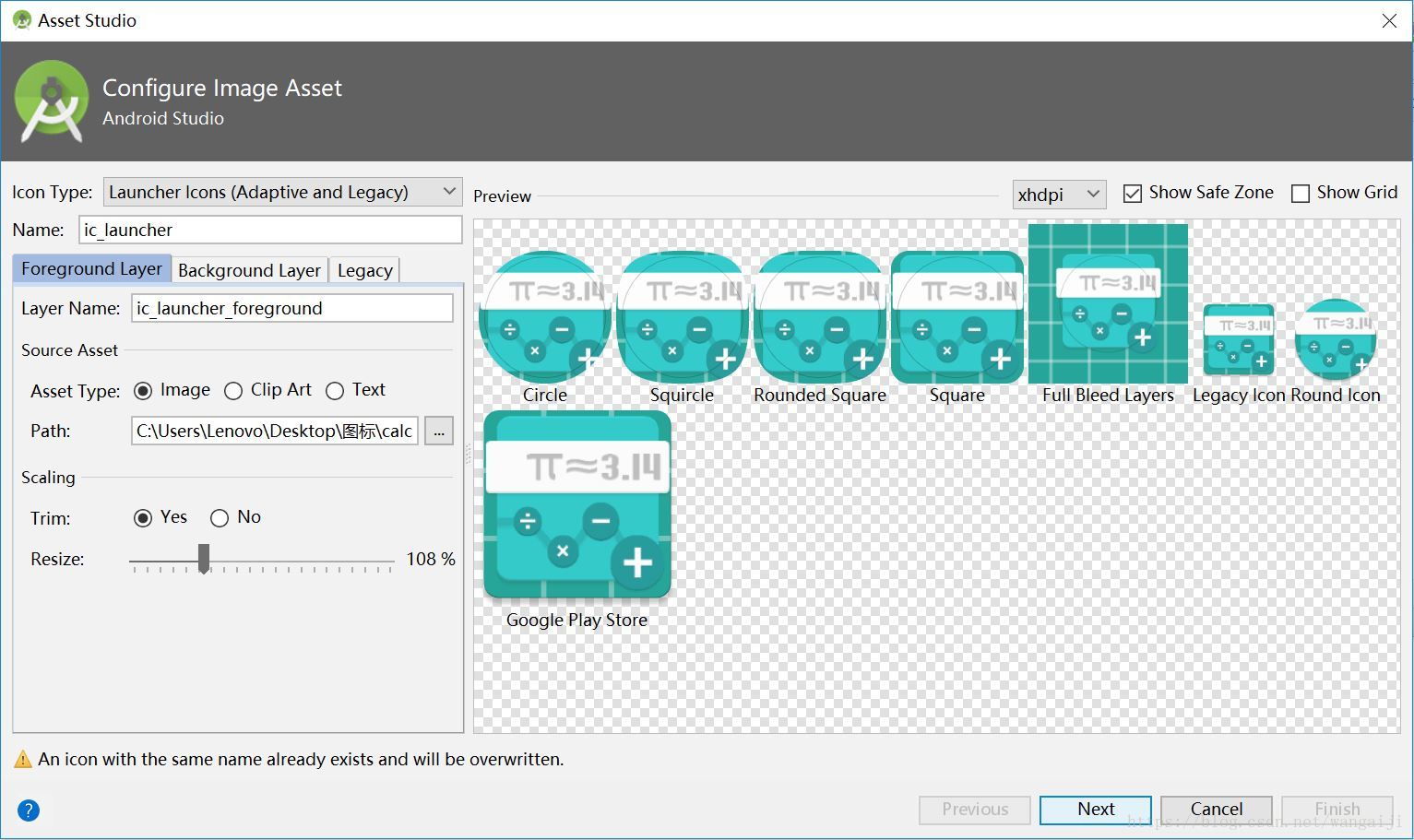Click the Source Asset section label

[69, 350]
